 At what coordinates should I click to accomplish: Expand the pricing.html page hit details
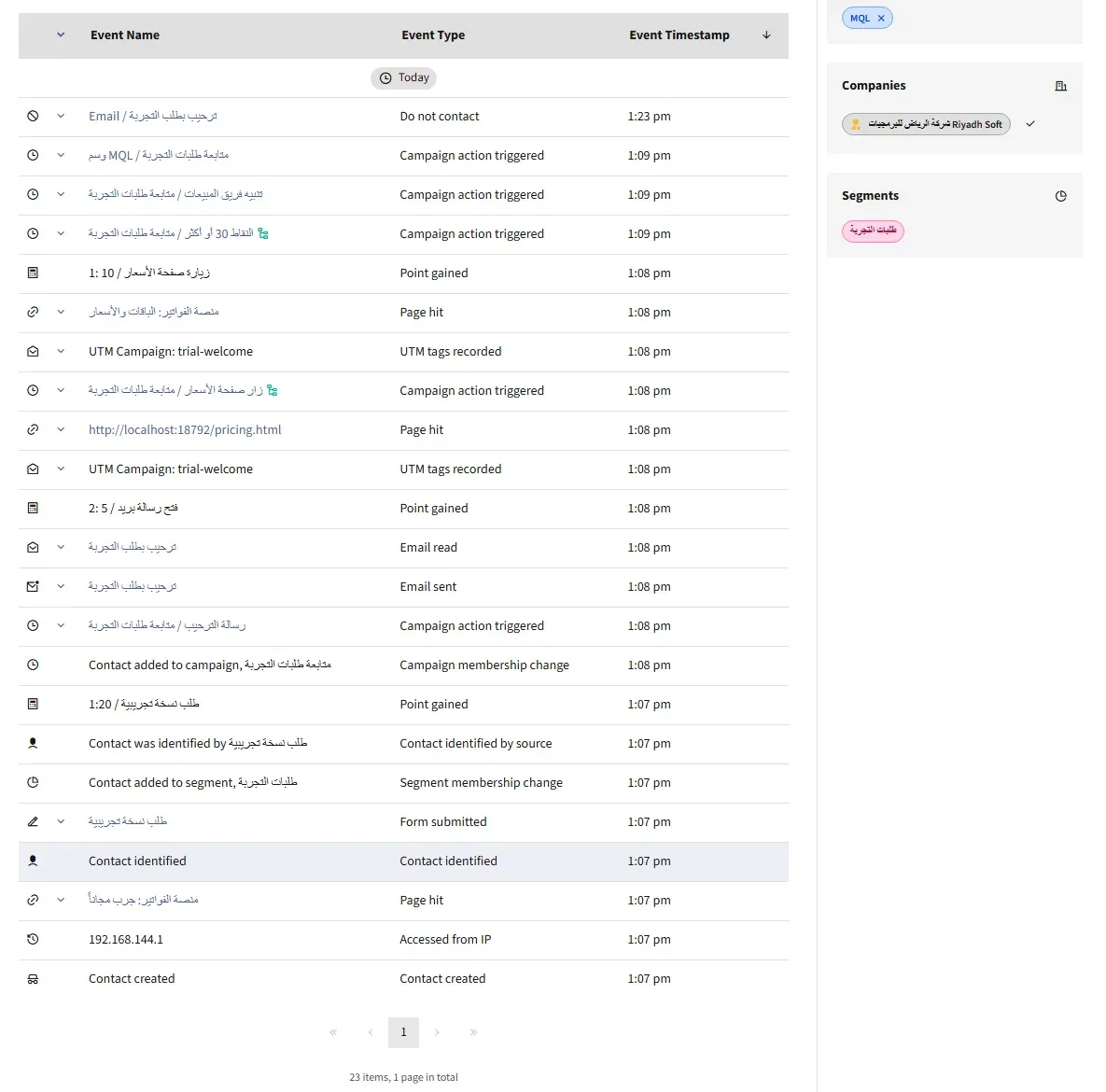[61, 429]
